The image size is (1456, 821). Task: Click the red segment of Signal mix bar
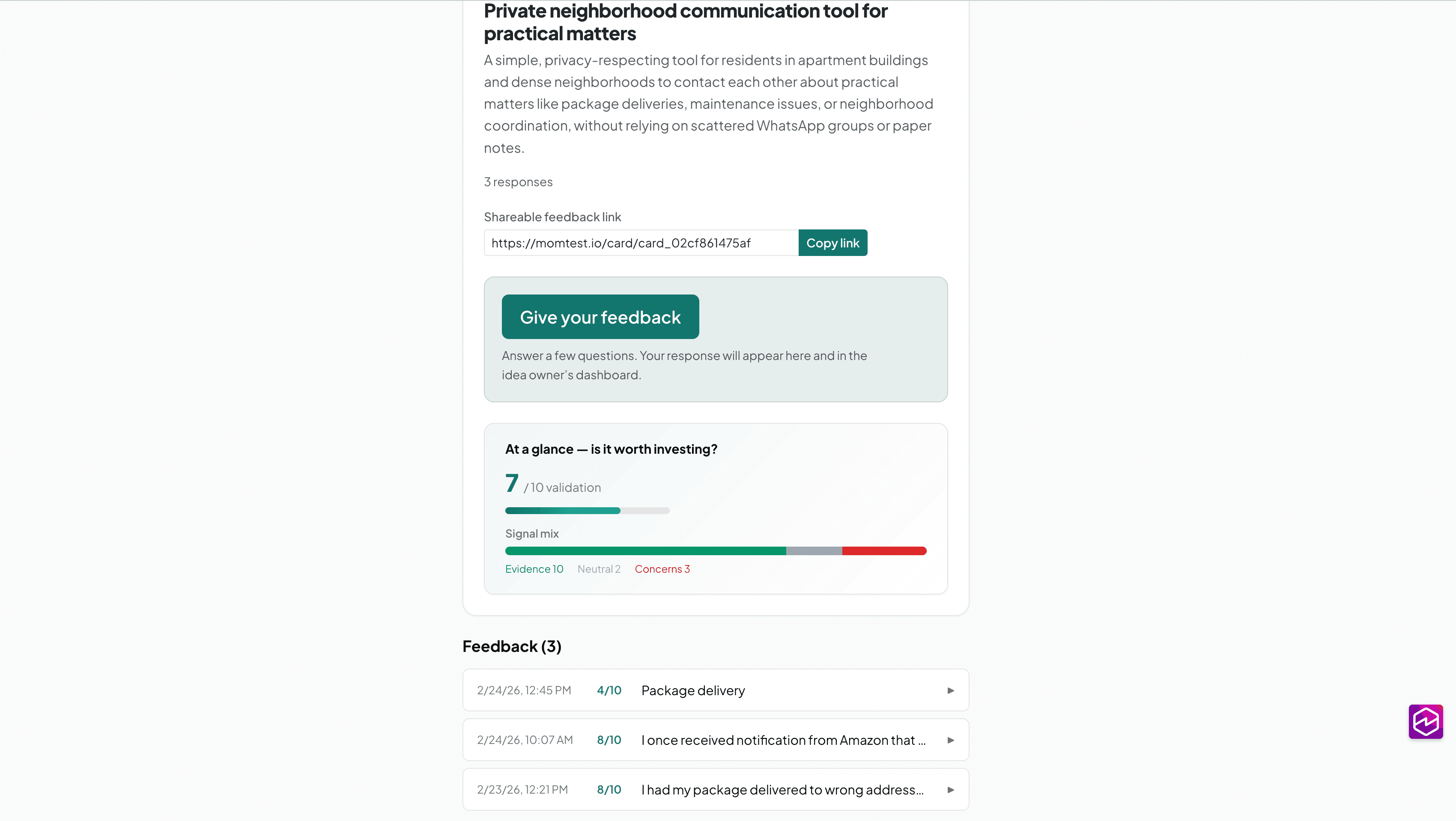pos(885,550)
